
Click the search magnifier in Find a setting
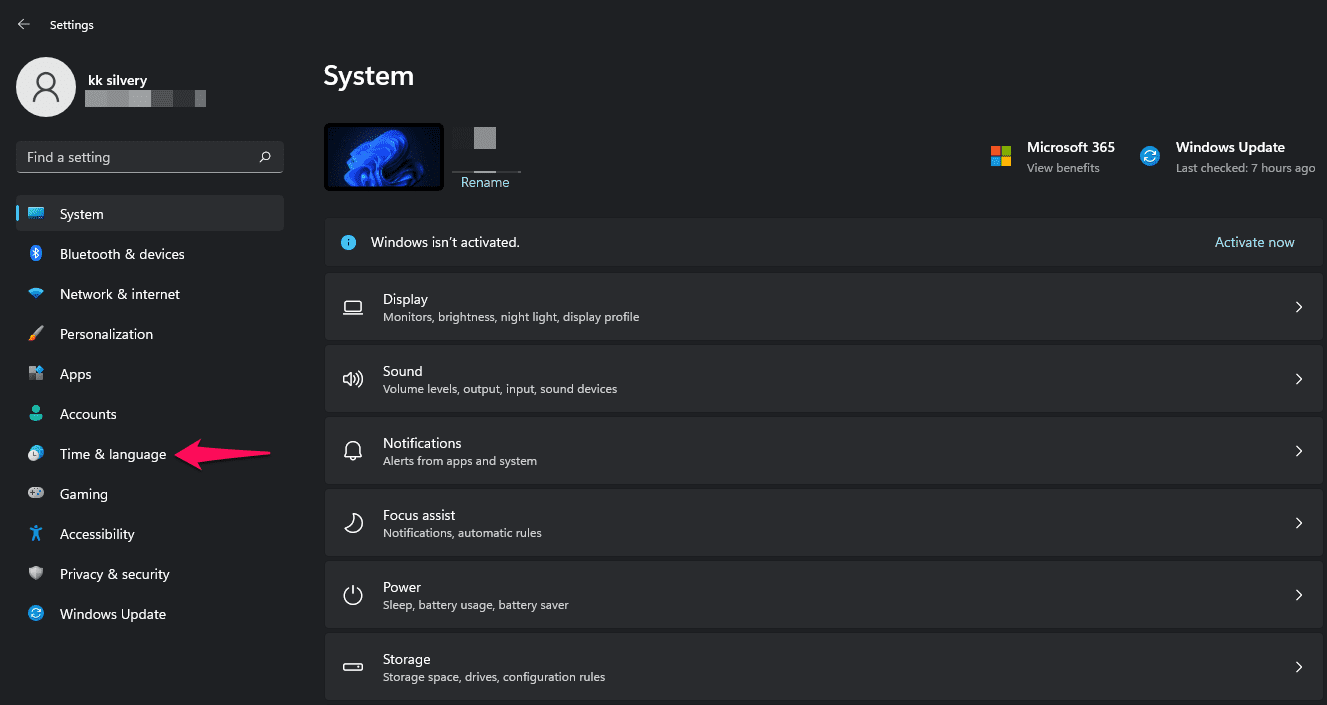(265, 157)
